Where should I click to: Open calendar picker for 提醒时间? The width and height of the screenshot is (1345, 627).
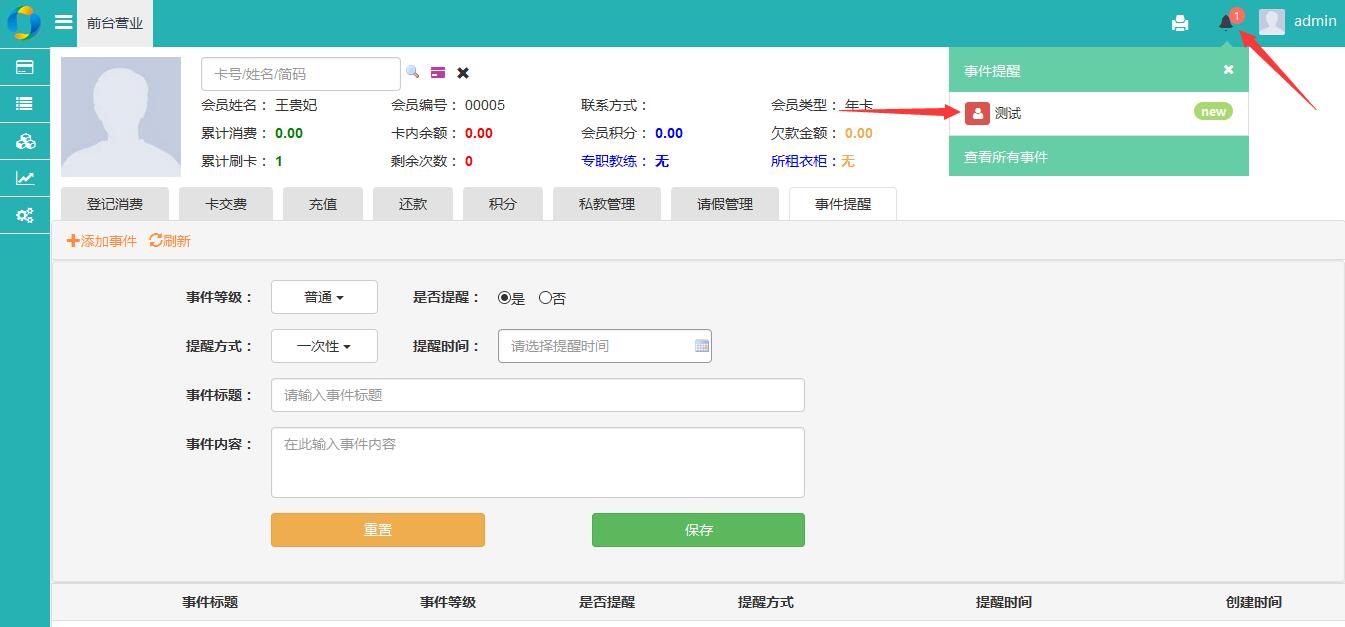(702, 346)
